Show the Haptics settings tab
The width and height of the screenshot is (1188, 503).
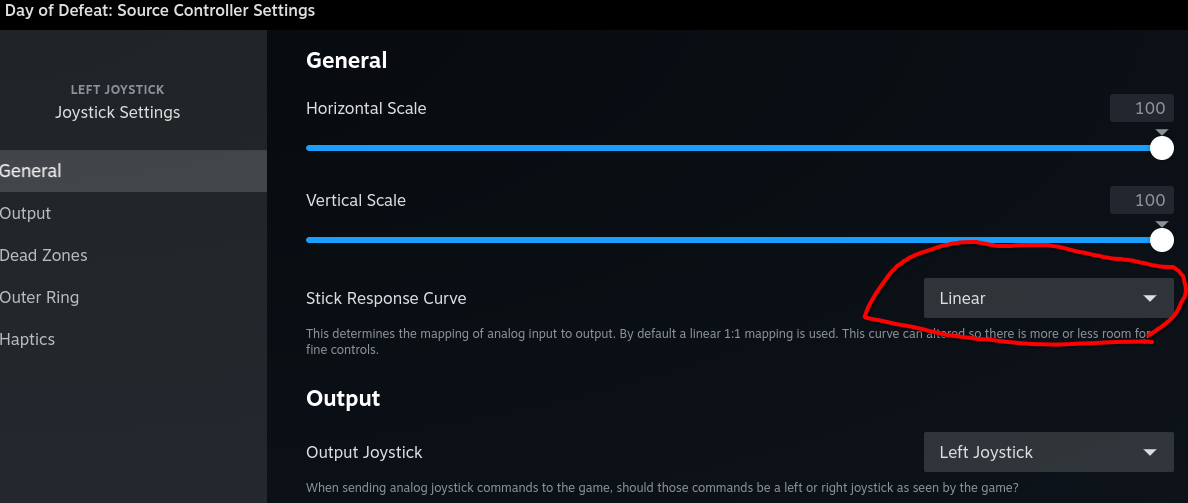[x=28, y=339]
